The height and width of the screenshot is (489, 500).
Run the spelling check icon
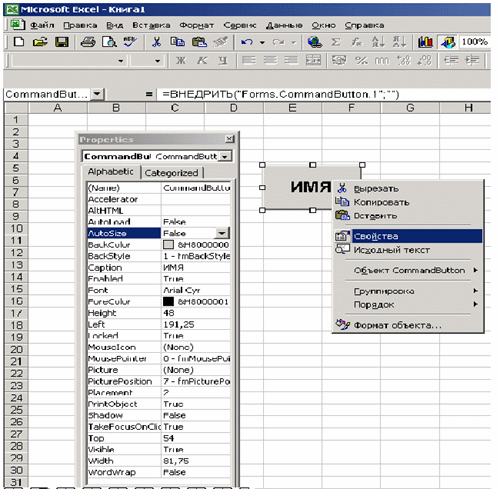pos(130,42)
